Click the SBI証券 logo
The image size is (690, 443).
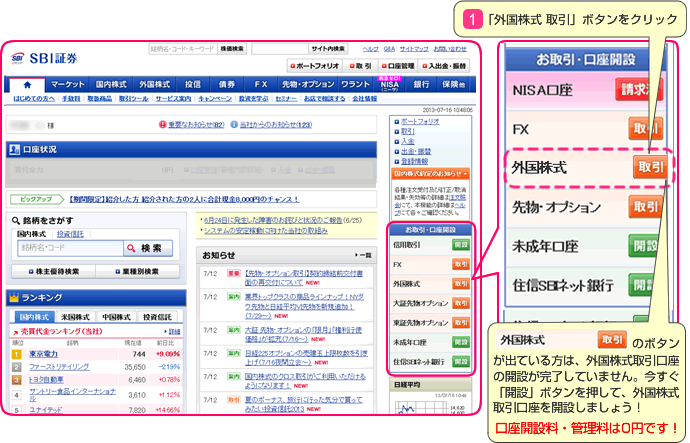coord(44,58)
